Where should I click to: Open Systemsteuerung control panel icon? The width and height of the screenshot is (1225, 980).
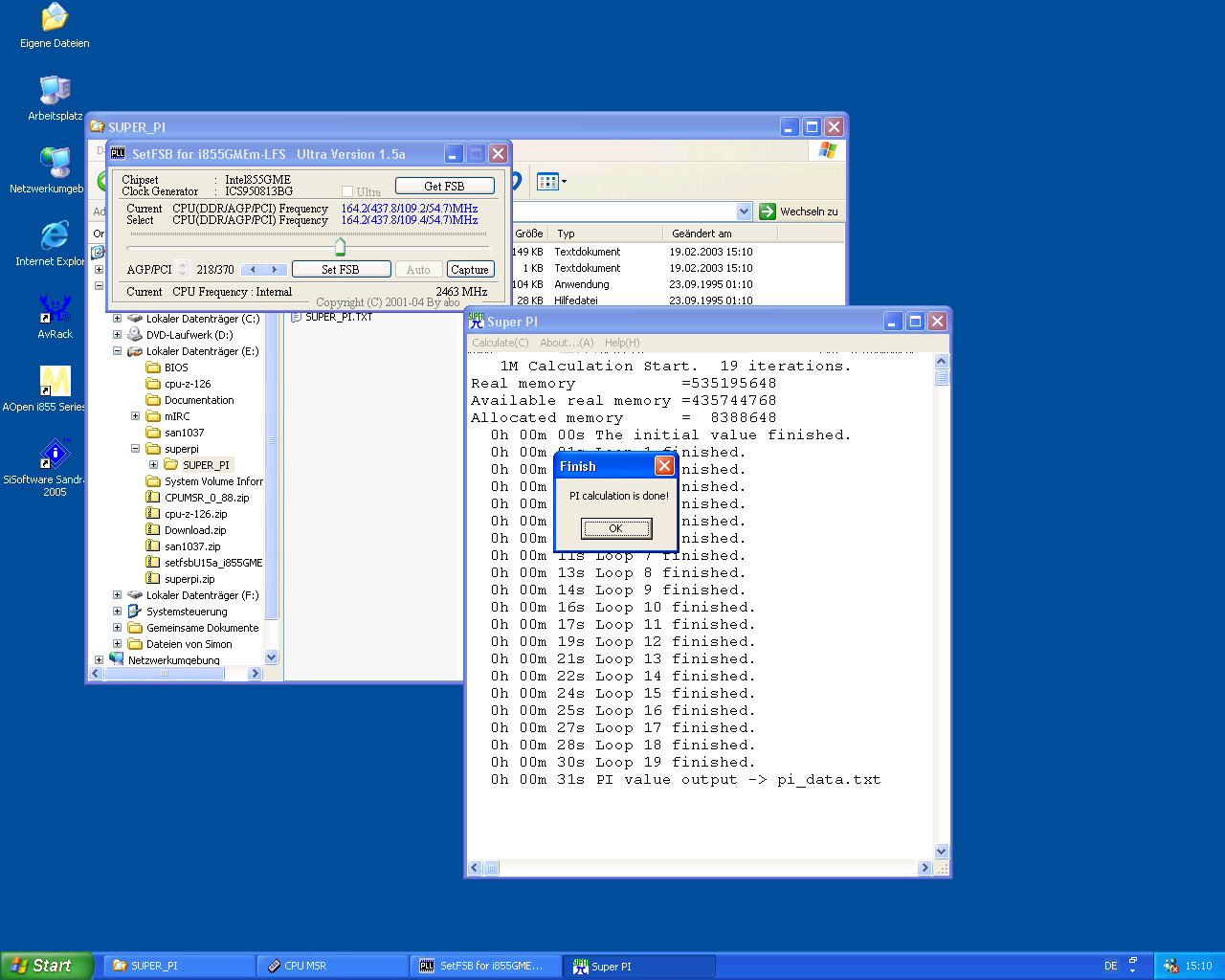point(135,612)
